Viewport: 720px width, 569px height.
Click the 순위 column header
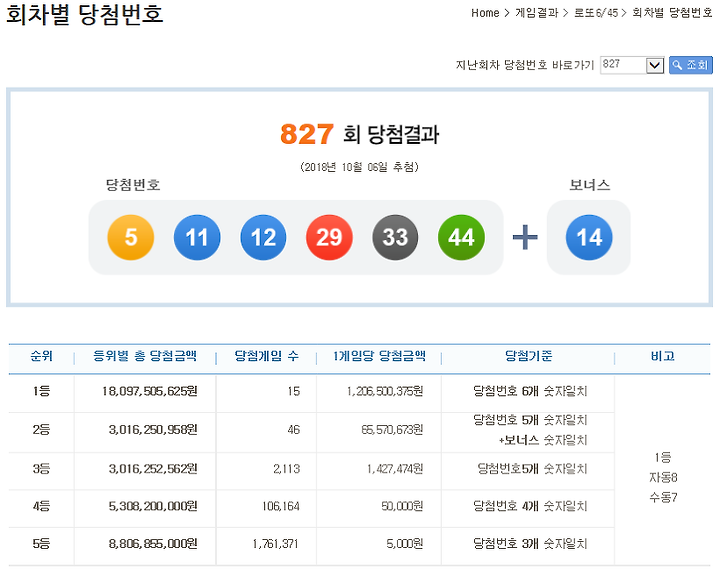(41, 356)
